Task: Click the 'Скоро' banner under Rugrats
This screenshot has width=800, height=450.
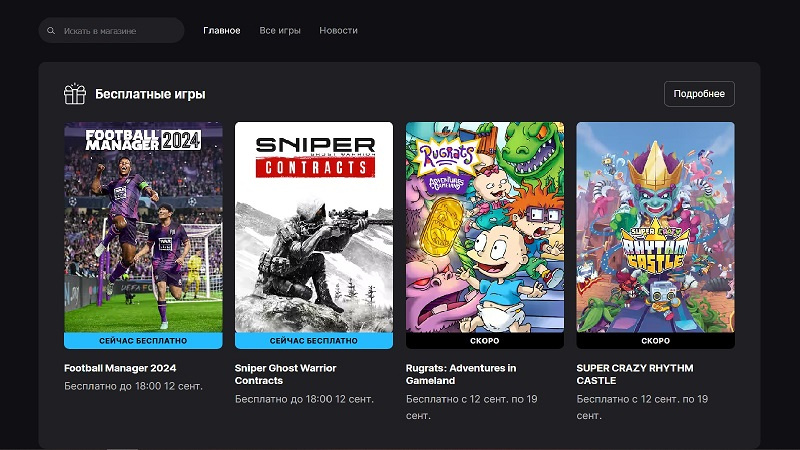Action: click(485, 341)
